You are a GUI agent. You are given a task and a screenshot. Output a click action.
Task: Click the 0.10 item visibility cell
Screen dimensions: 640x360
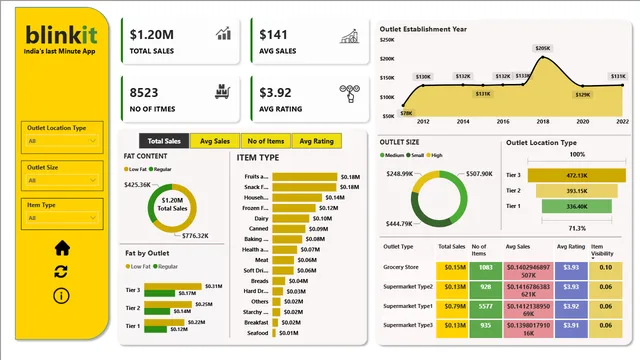coord(606,271)
